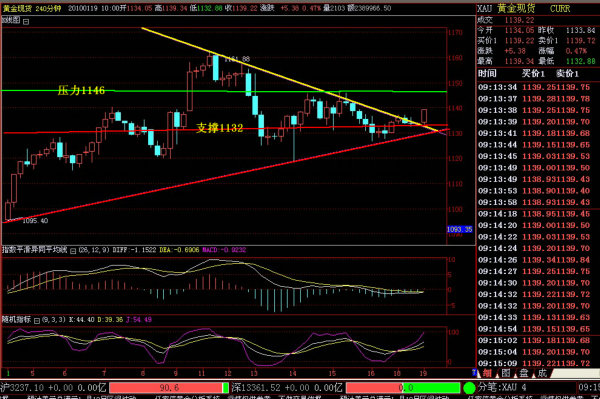The width and height of the screenshot is (600, 399).
Task: Select the 沪 Shanghai index status readout
Action: (53, 388)
